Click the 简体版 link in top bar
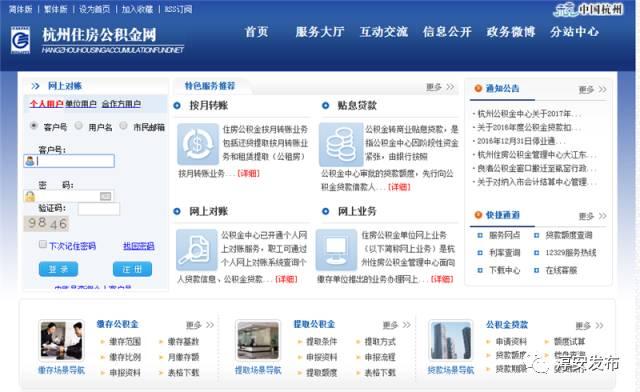The image size is (640, 392). [20, 9]
